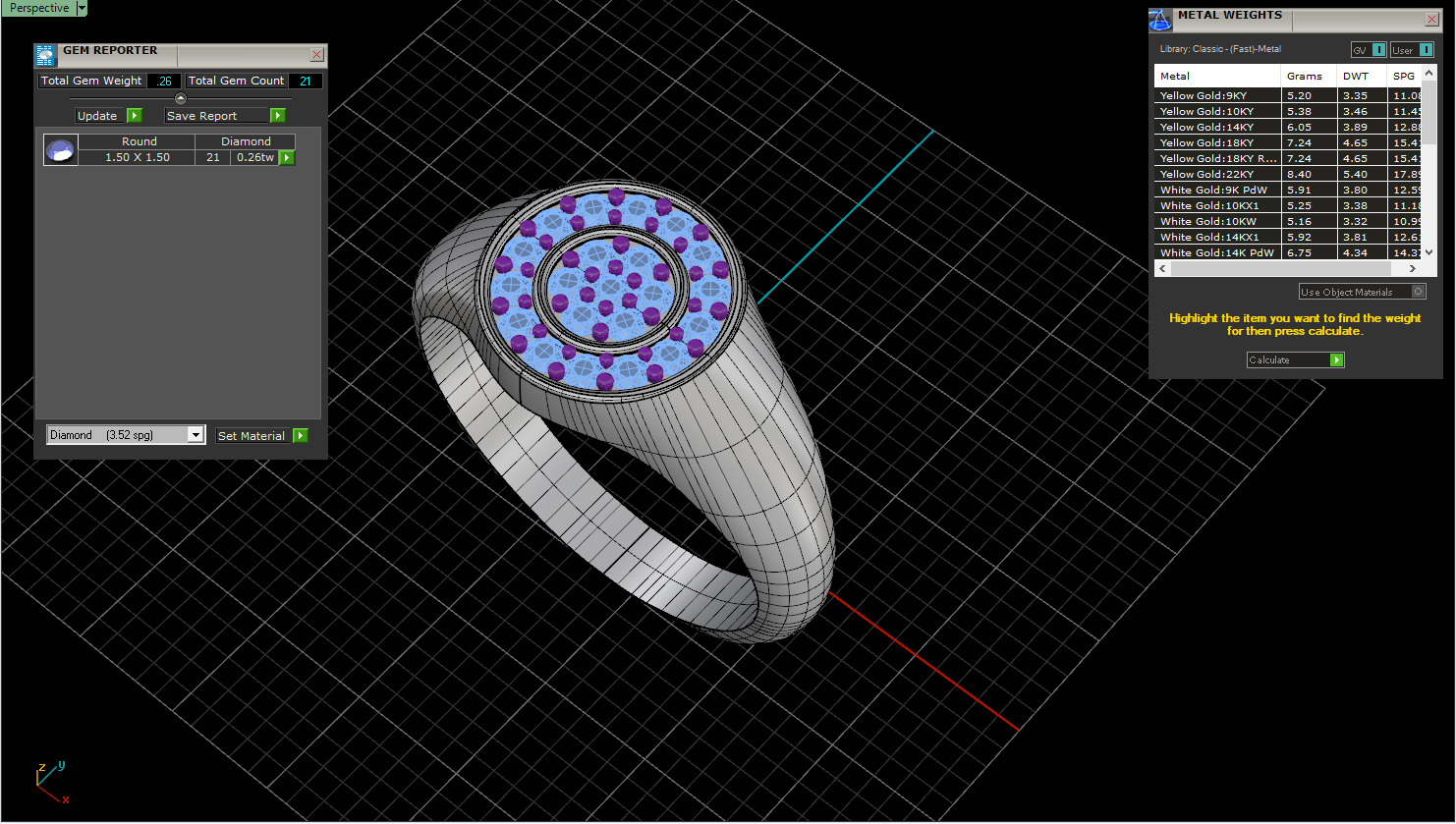Screen dimensions: 1456x824
Task: Click the Library: Classic - (Fast)-Metal label
Action: pyautogui.click(x=1220, y=49)
